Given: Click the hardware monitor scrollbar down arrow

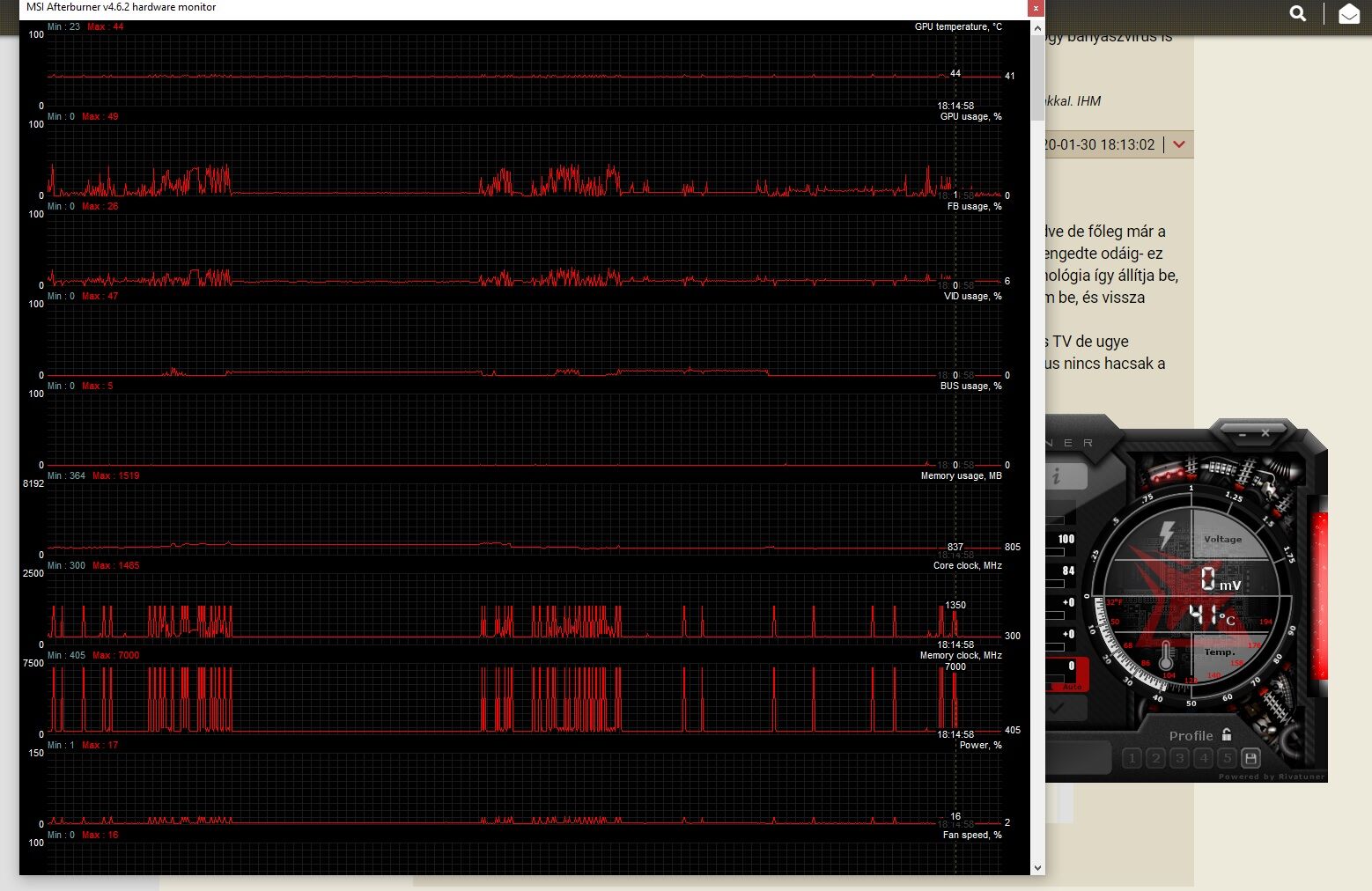Looking at the screenshot, I should coord(1037,868).
